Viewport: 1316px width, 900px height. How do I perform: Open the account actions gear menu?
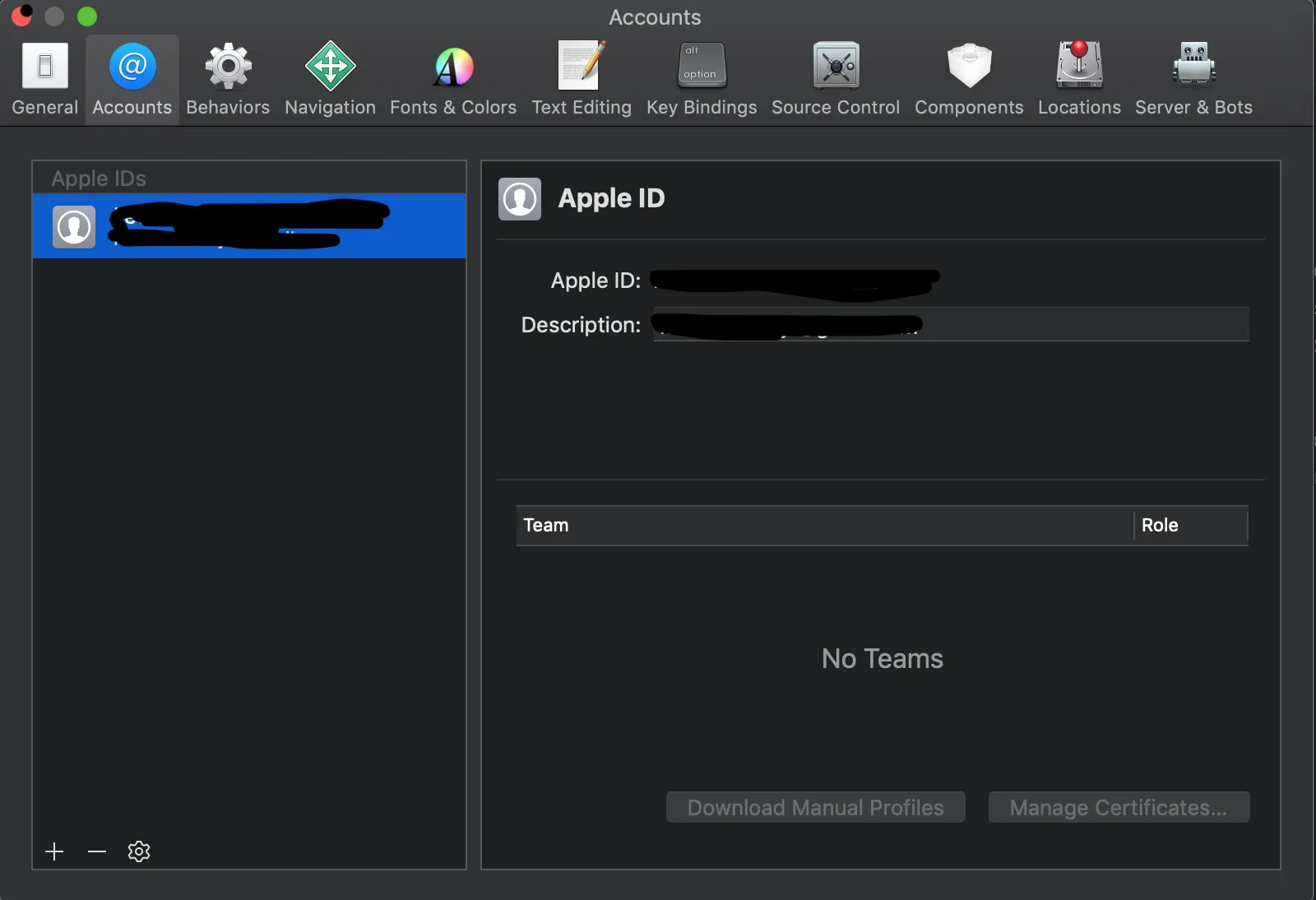(x=139, y=851)
